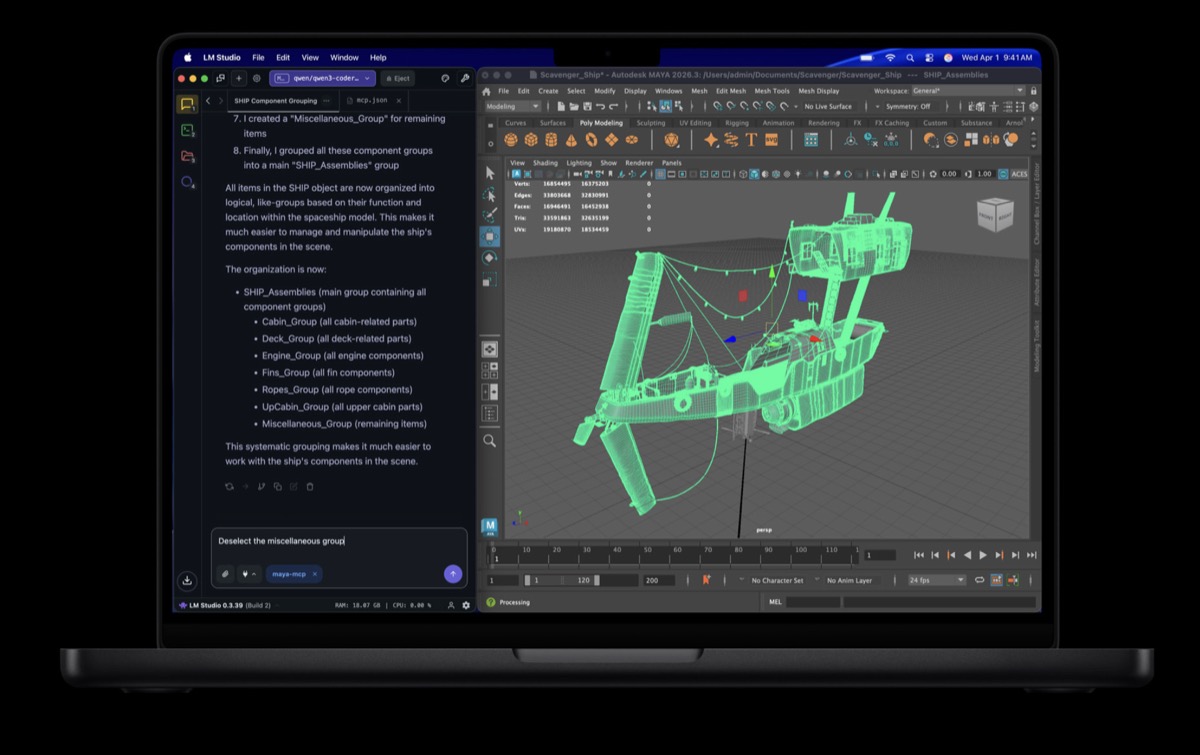Expand the qwen3-coder model selector

pyautogui.click(x=322, y=78)
